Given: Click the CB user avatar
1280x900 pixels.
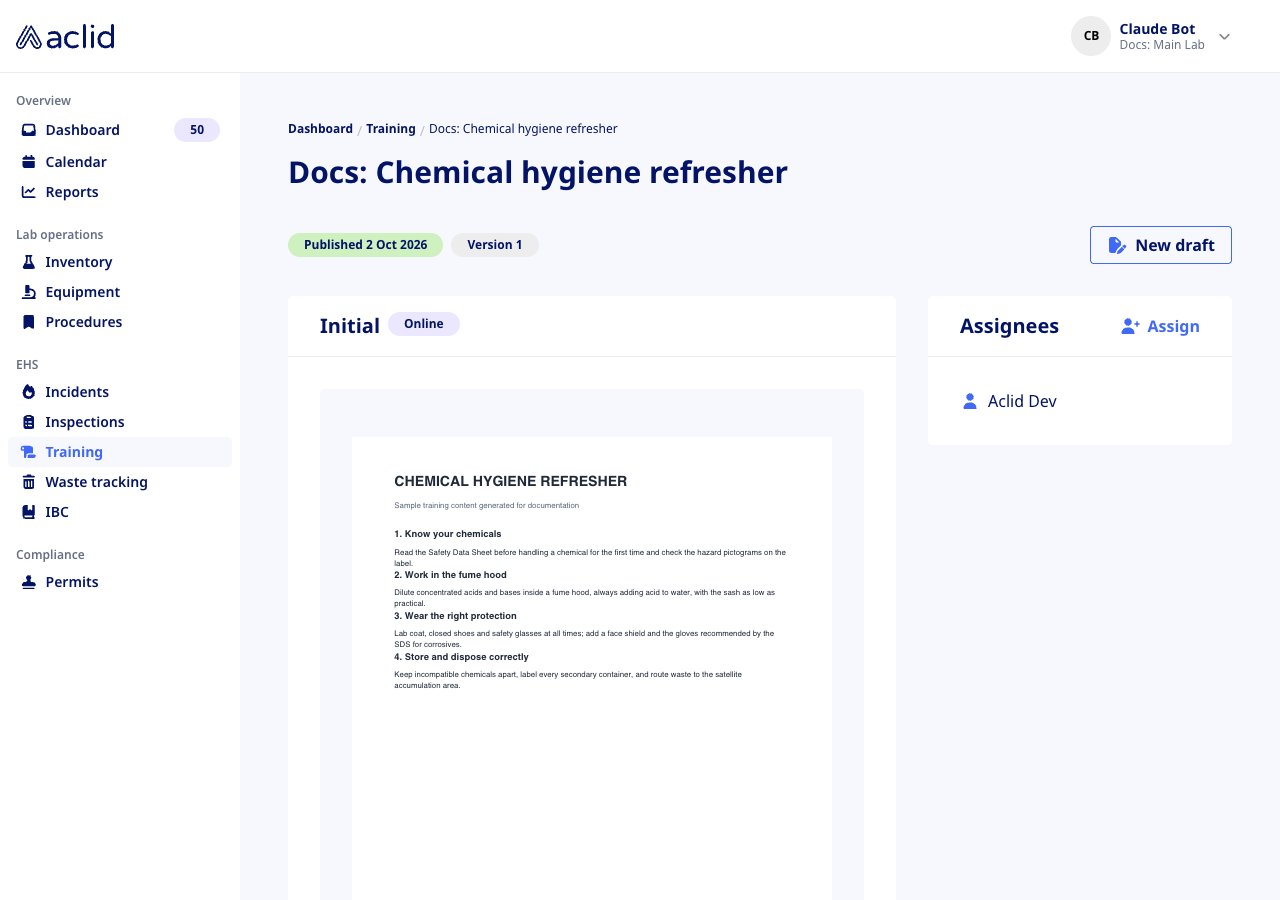Looking at the screenshot, I should click(x=1091, y=36).
